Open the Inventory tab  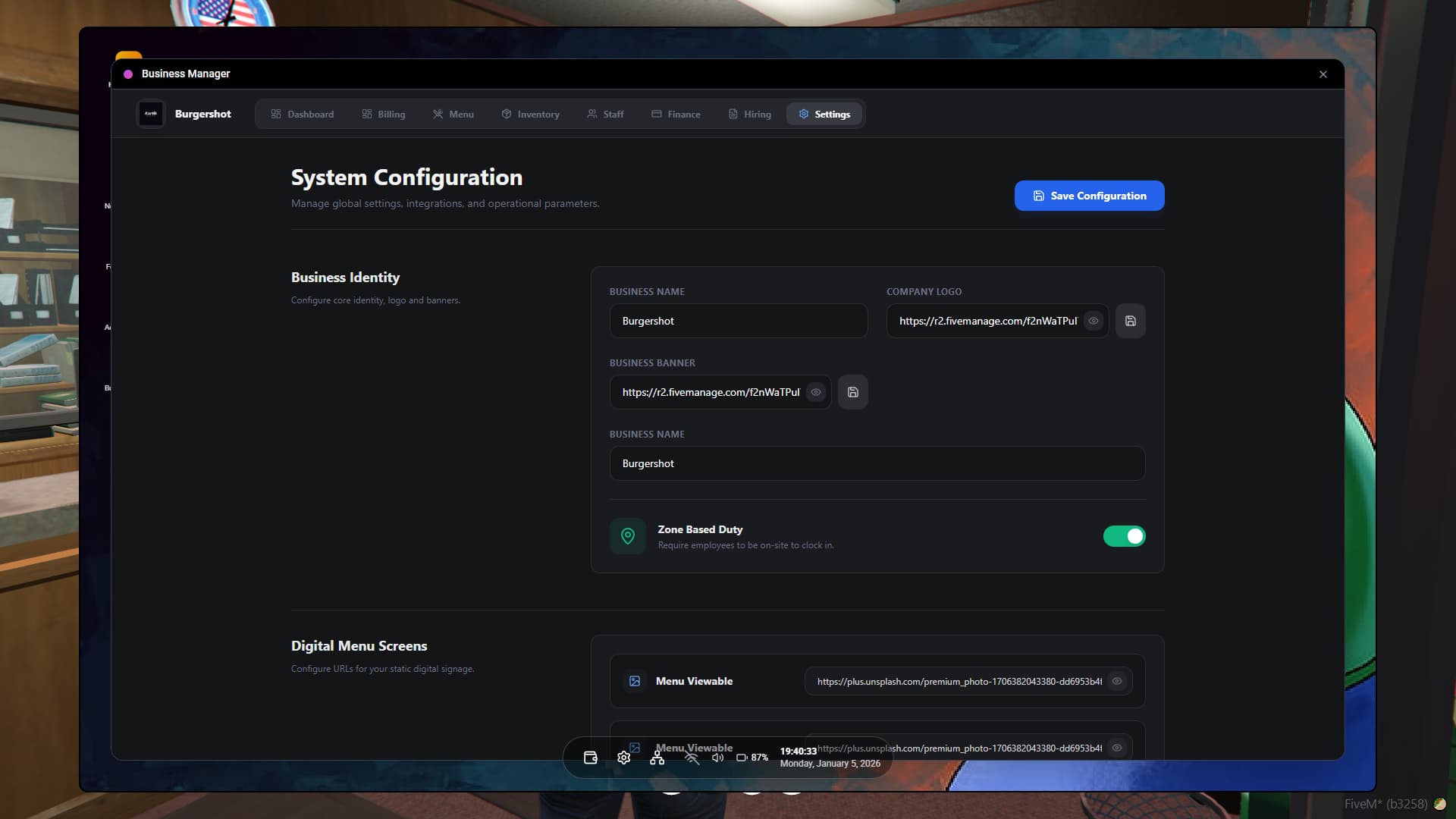530,114
